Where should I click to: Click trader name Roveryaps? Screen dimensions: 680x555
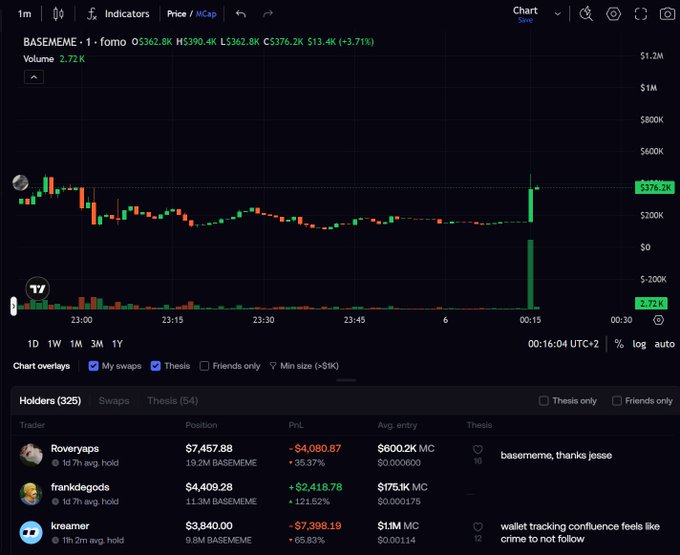point(75,448)
